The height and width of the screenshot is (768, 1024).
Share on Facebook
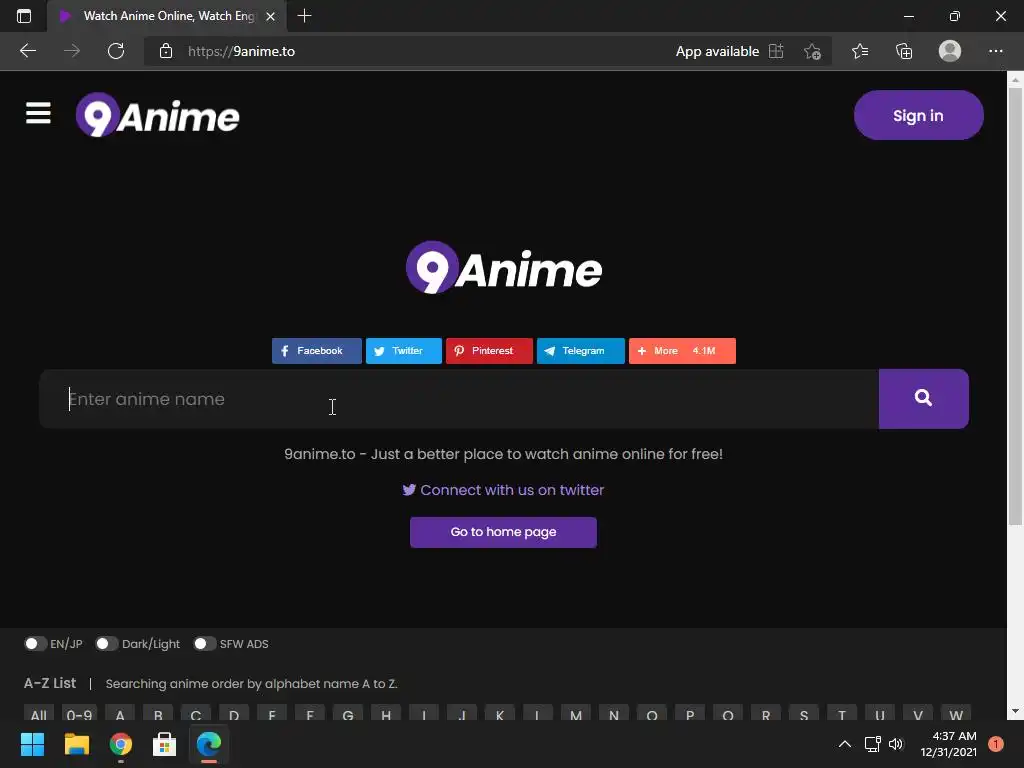coord(317,351)
